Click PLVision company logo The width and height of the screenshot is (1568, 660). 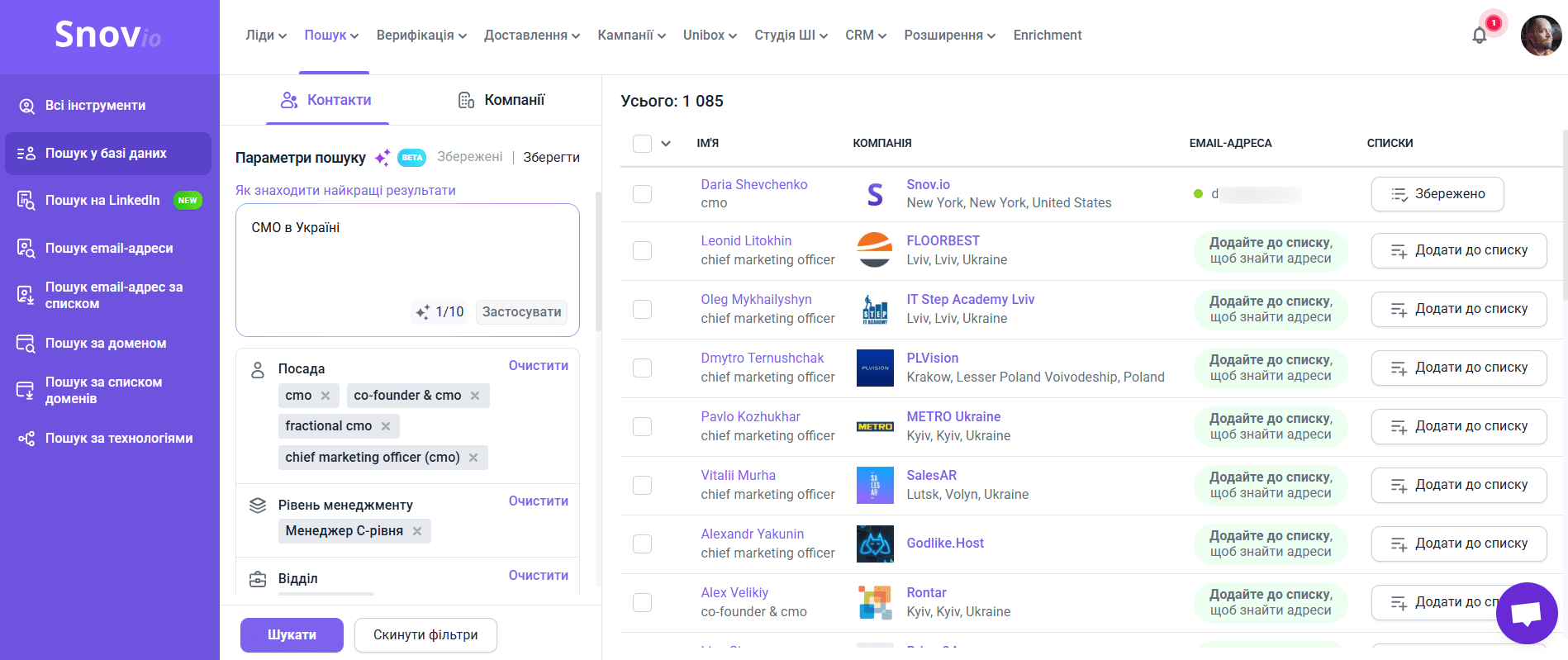click(875, 368)
